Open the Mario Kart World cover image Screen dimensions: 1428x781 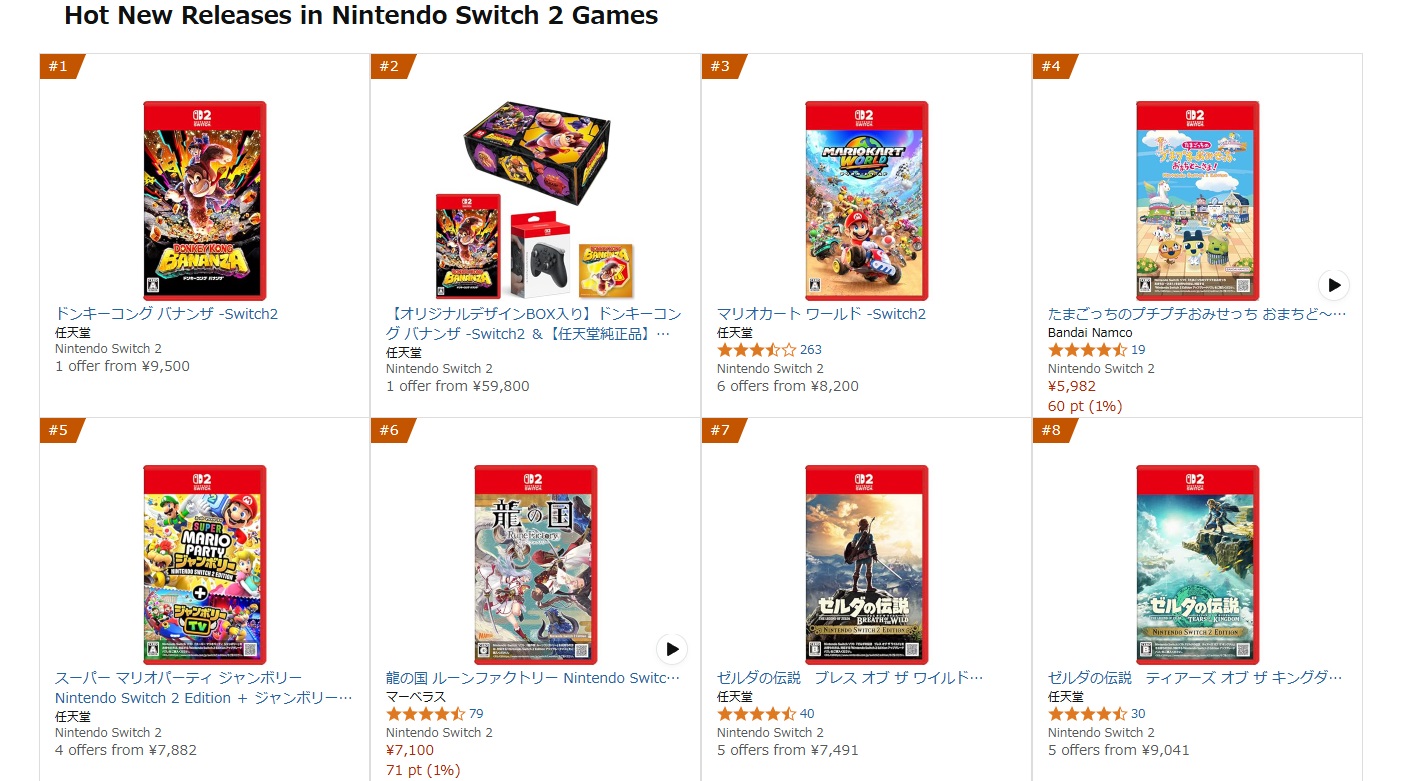[x=866, y=200]
